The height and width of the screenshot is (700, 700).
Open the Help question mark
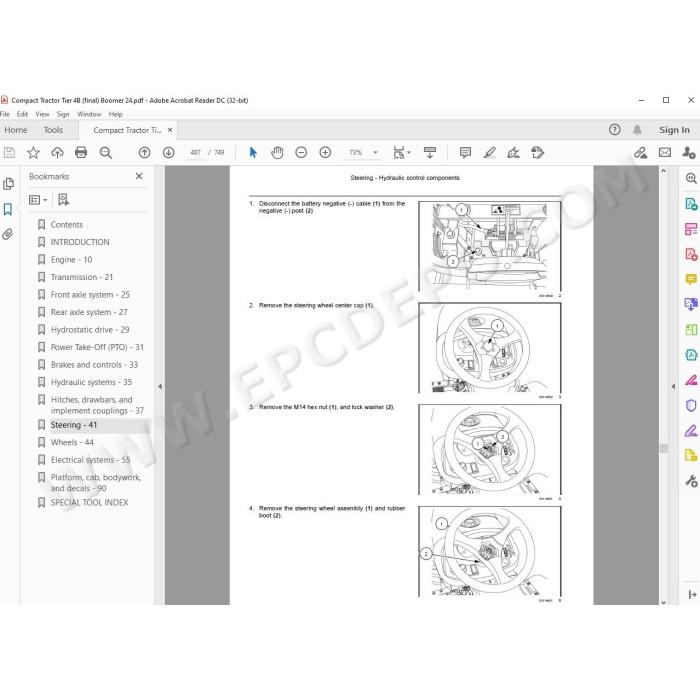[x=615, y=129]
